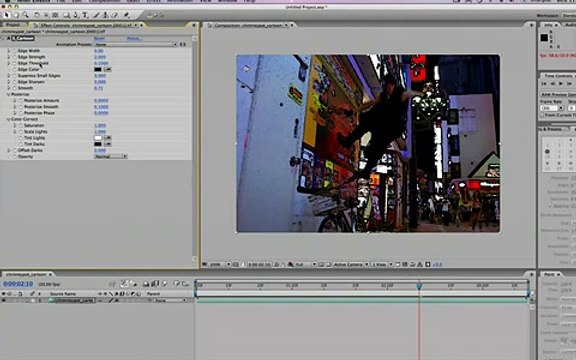The width and height of the screenshot is (576, 360).
Task: Toggle stopwatch for Posterize Amount
Action: (21, 101)
